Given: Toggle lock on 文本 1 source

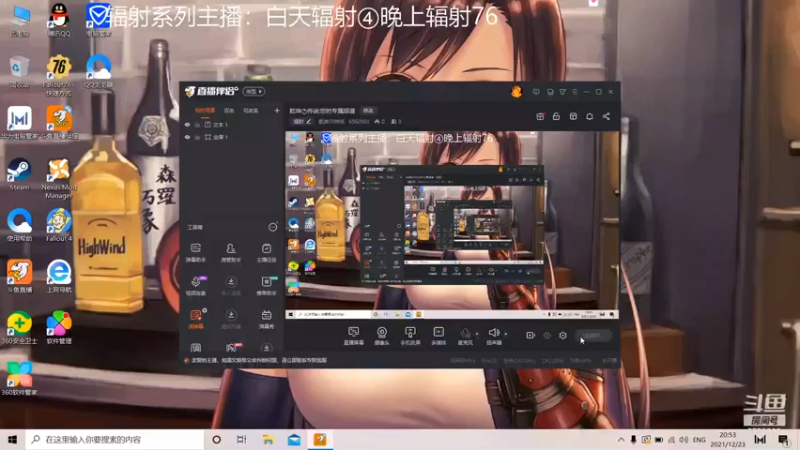Looking at the screenshot, I should tap(197, 124).
